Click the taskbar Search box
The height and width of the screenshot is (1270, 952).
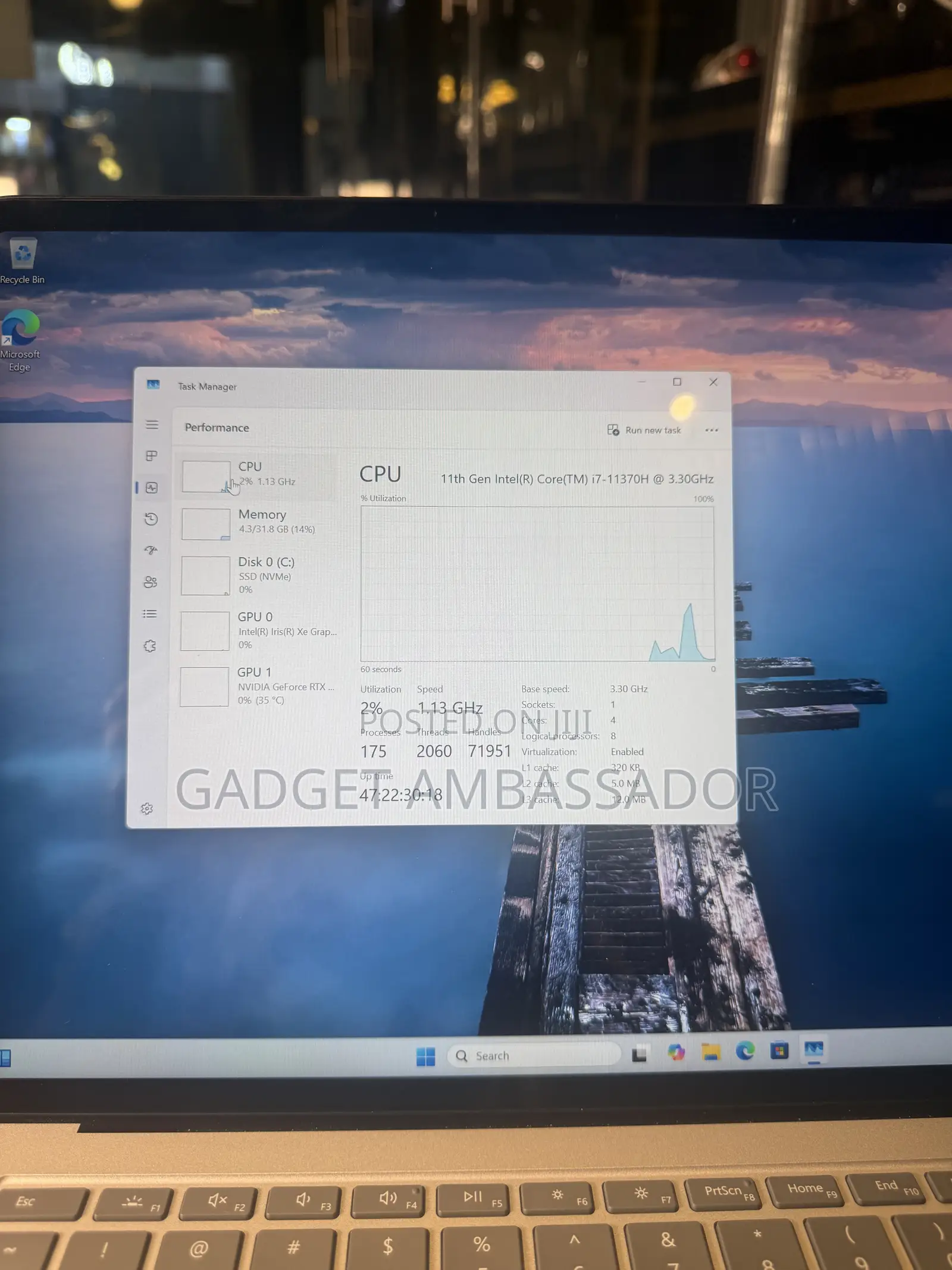(534, 1055)
